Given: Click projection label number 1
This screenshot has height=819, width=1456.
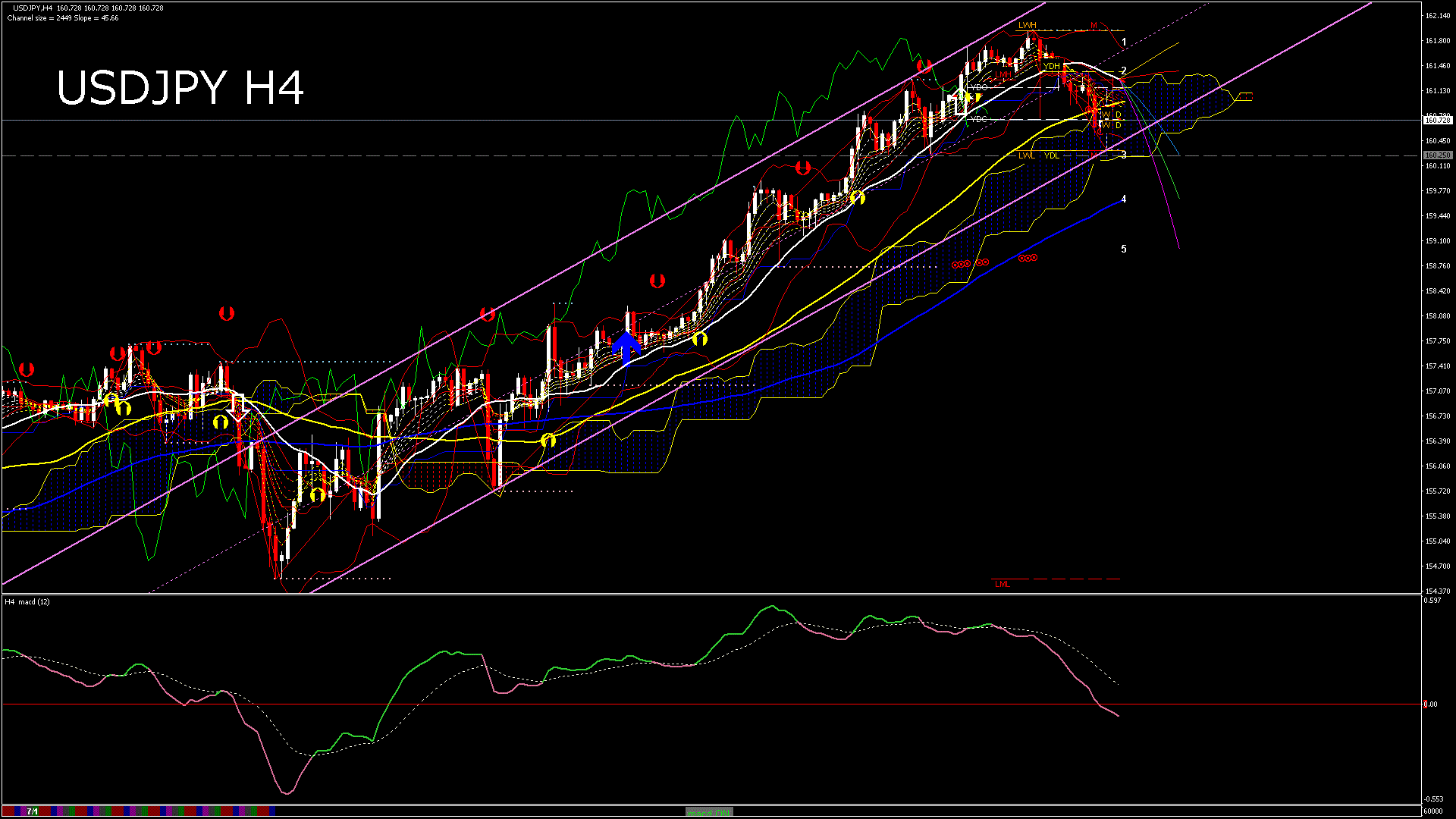Looking at the screenshot, I should [x=1124, y=42].
